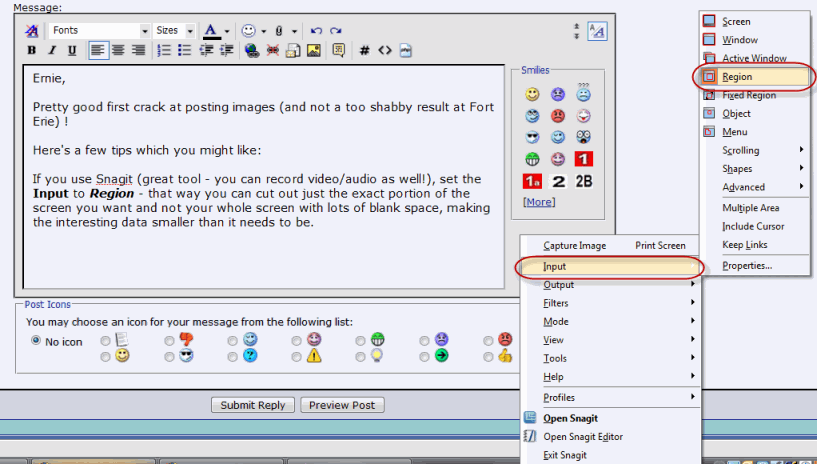The width and height of the screenshot is (817, 464).
Task: Expand the Filters submenu
Action: pyautogui.click(x=611, y=303)
